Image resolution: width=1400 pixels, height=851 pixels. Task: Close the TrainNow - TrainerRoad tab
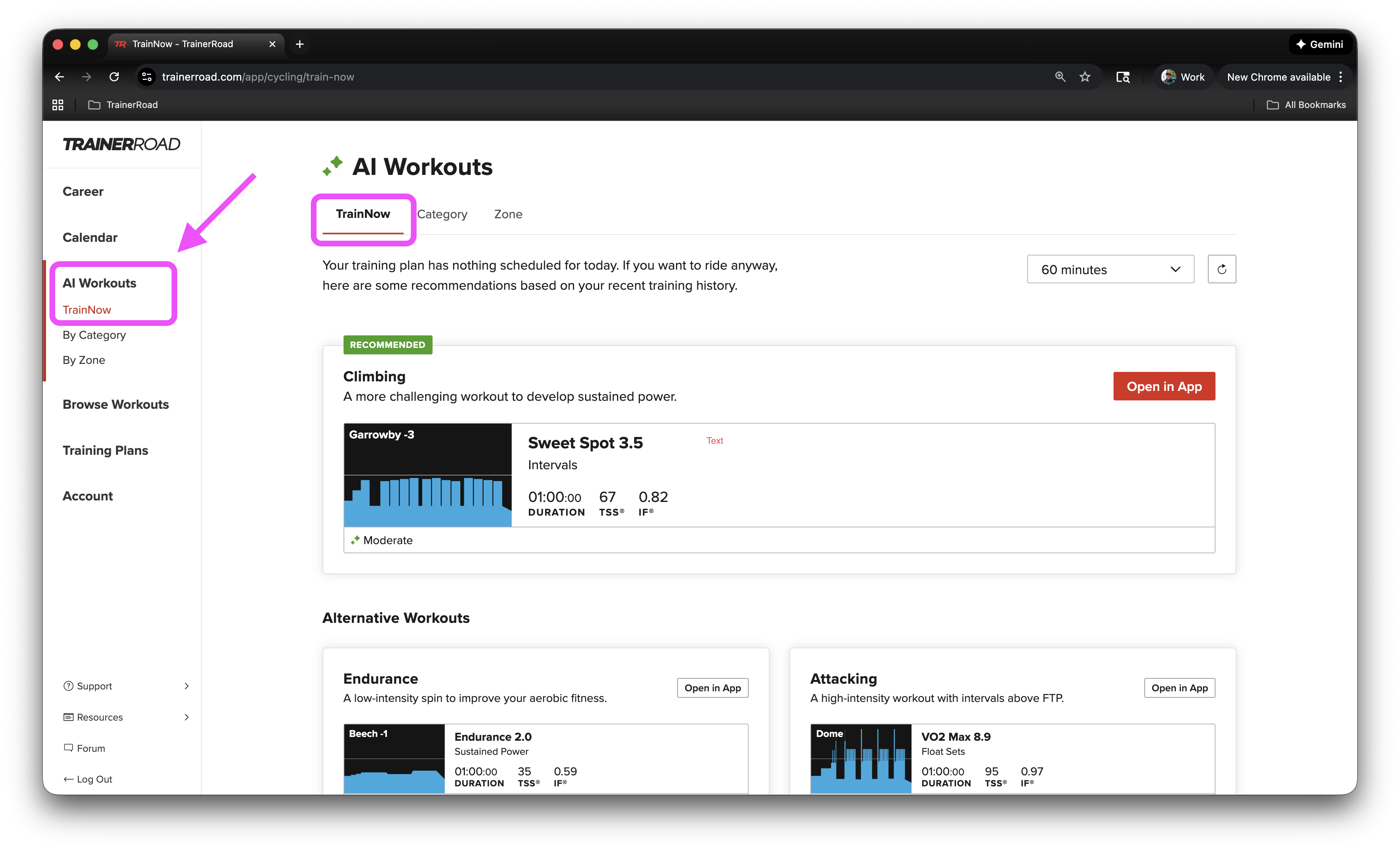pyautogui.click(x=272, y=44)
